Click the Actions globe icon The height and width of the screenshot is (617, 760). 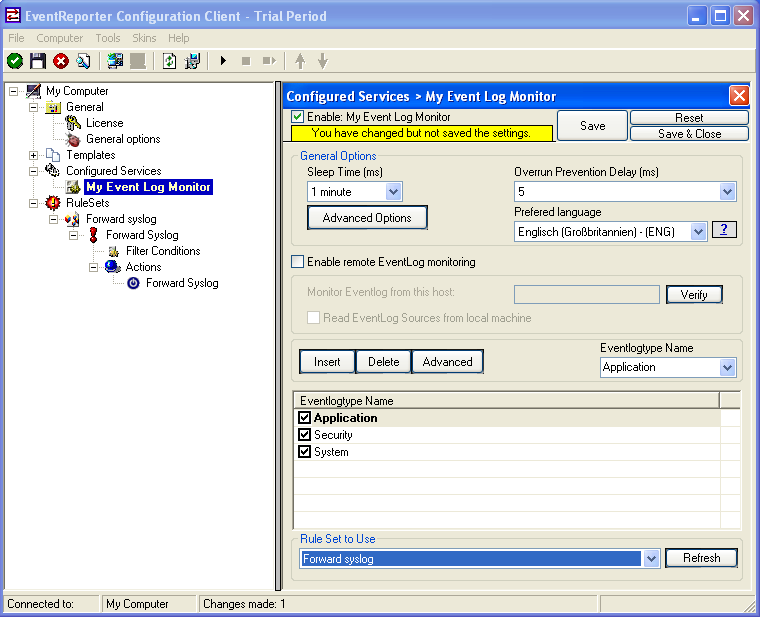[112, 267]
